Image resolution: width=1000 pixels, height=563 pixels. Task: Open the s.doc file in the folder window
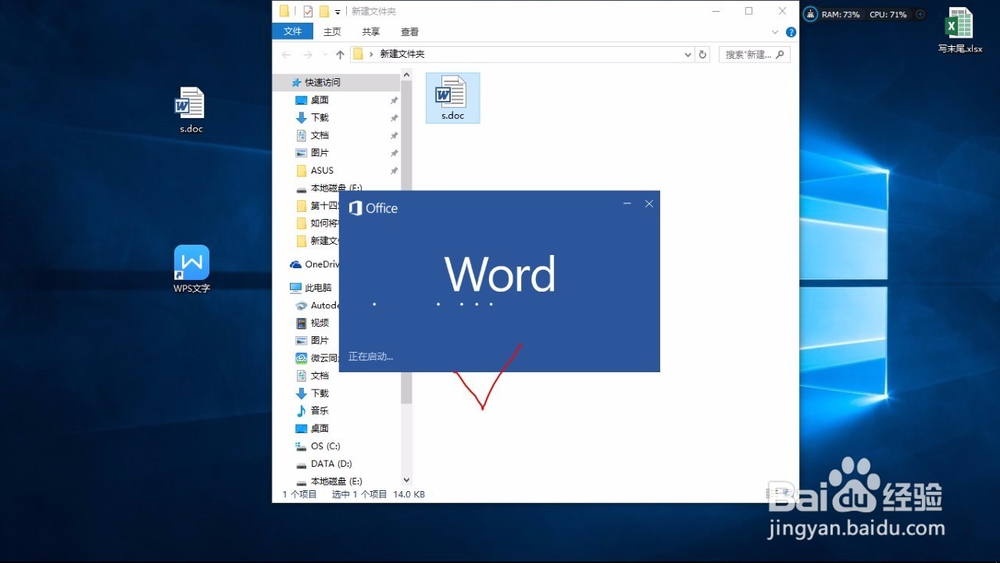click(452, 98)
